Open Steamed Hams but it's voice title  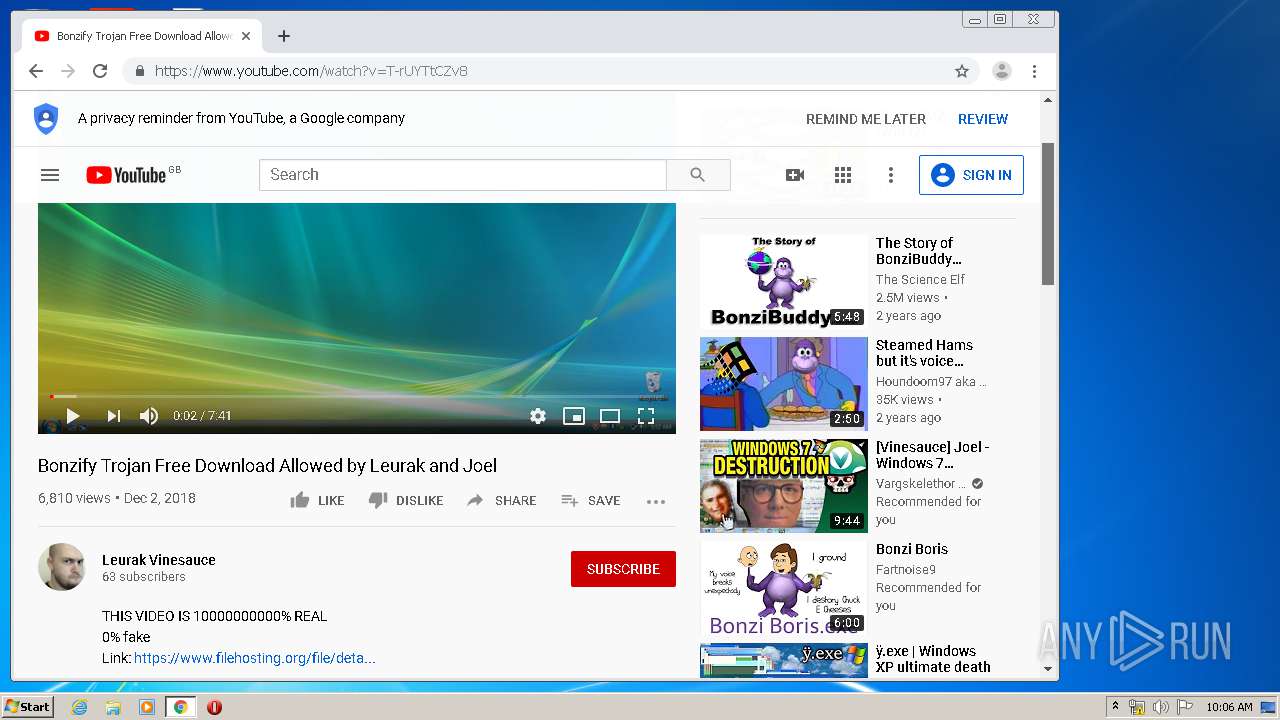pos(924,353)
